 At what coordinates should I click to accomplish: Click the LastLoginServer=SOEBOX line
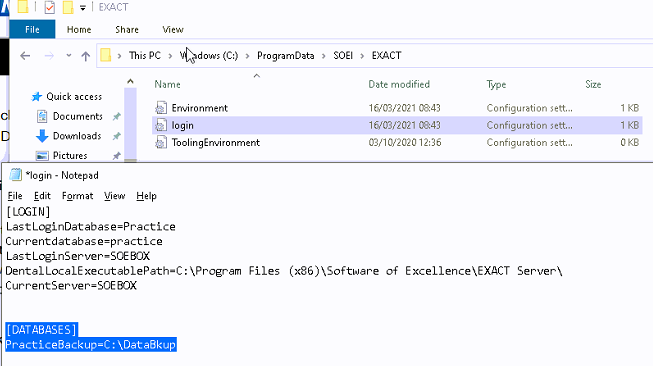coord(77,256)
